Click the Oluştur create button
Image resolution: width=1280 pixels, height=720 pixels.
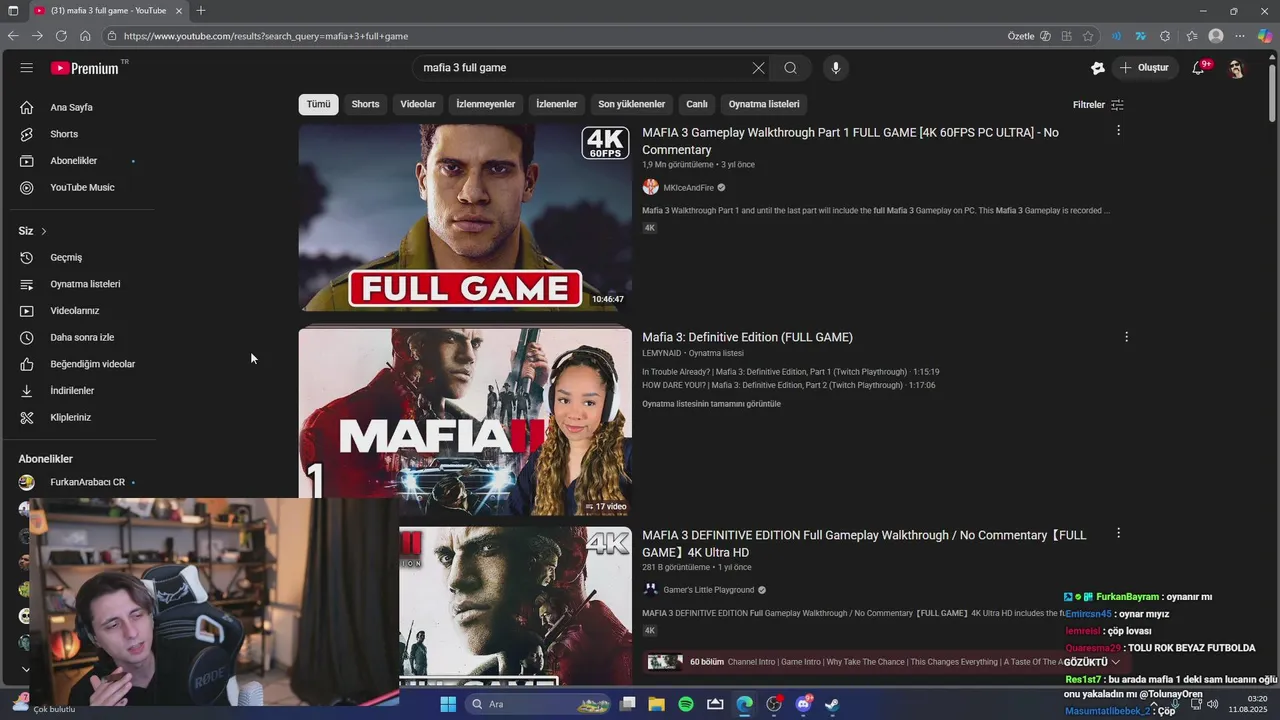pyautogui.click(x=1143, y=68)
